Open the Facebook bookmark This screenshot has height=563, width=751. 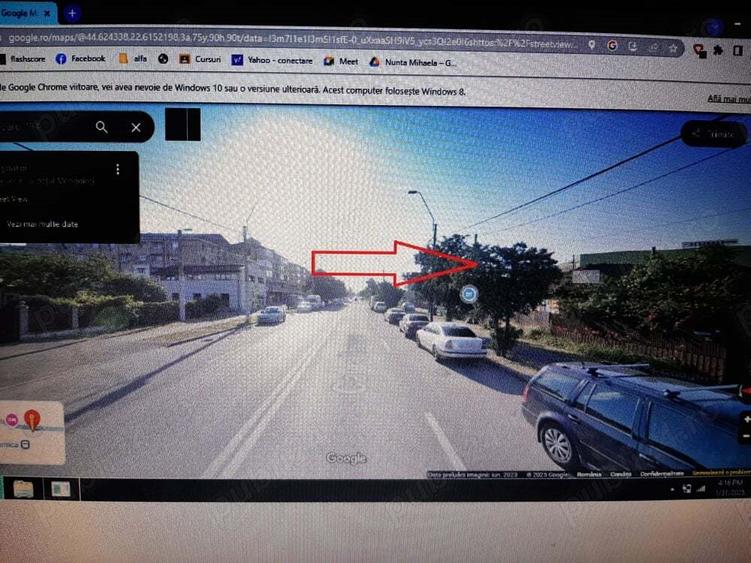coord(80,59)
